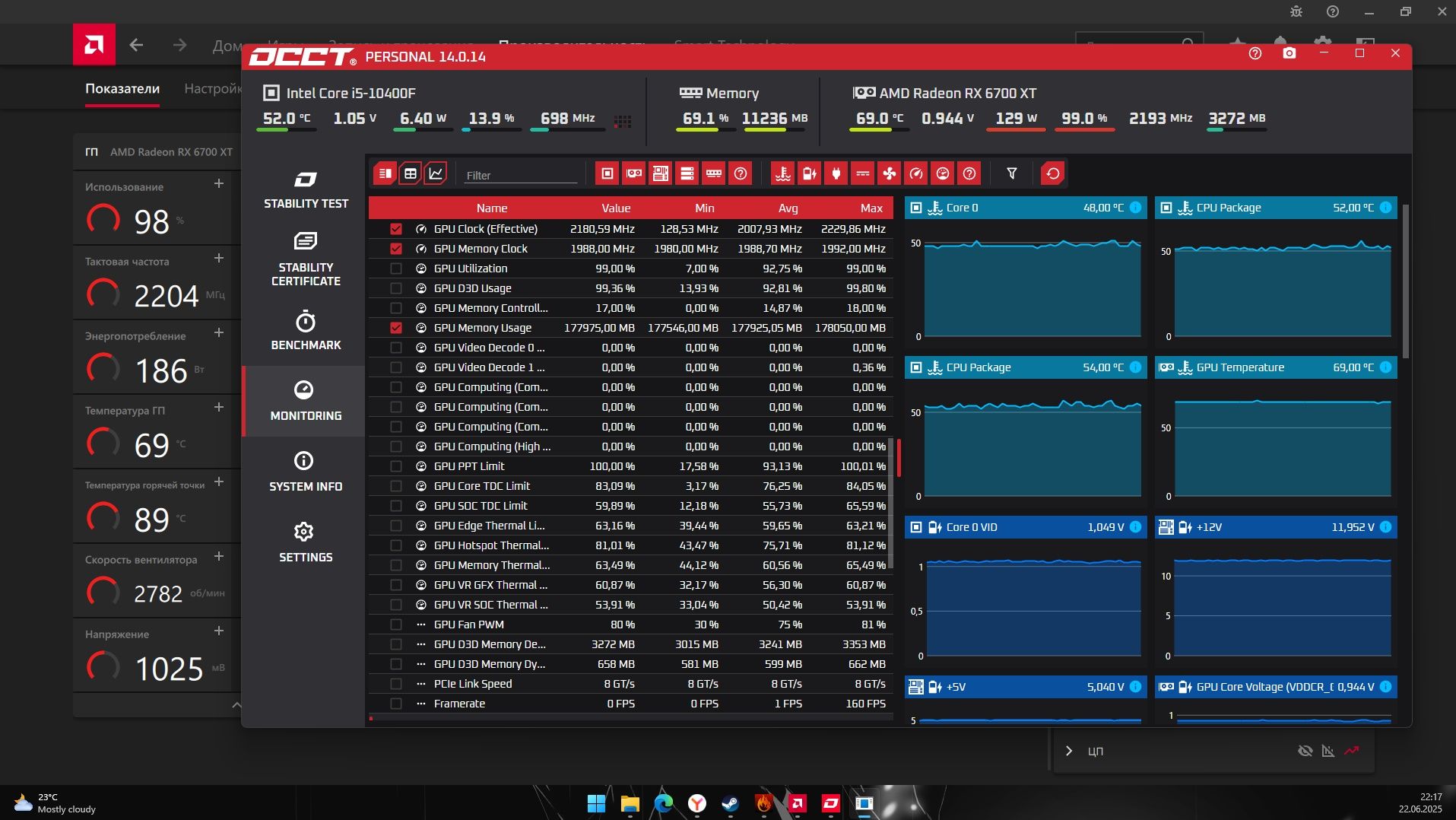Screen dimensions: 1456x820
Task: Collapse the ГП metrics panel with bottom chevron
Action: coord(236,705)
